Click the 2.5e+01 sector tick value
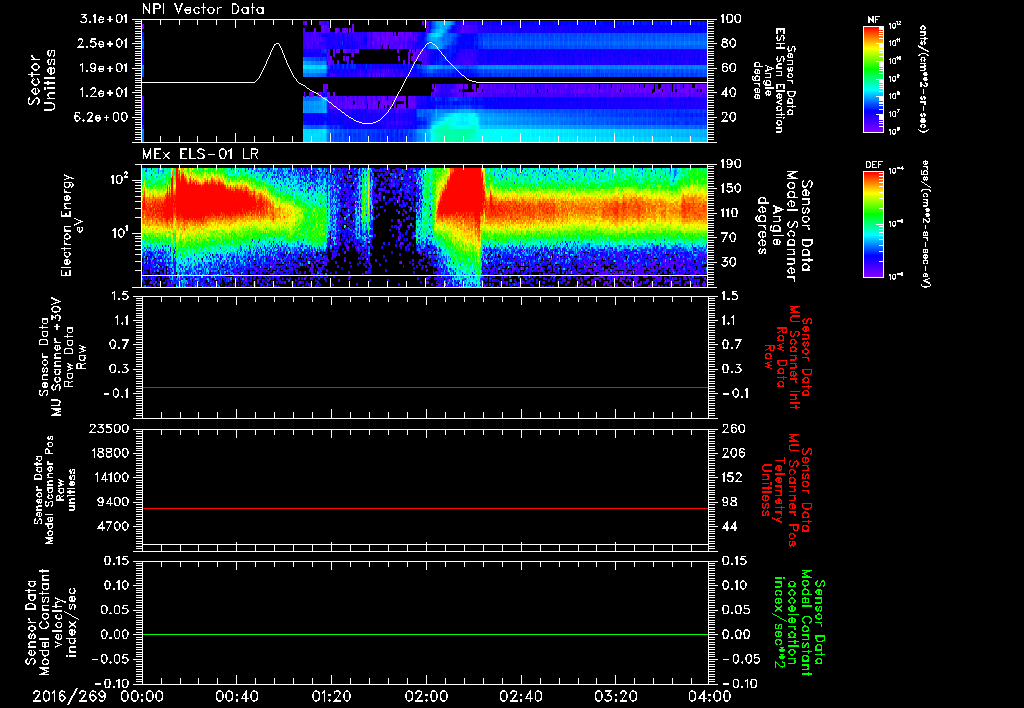 104,43
